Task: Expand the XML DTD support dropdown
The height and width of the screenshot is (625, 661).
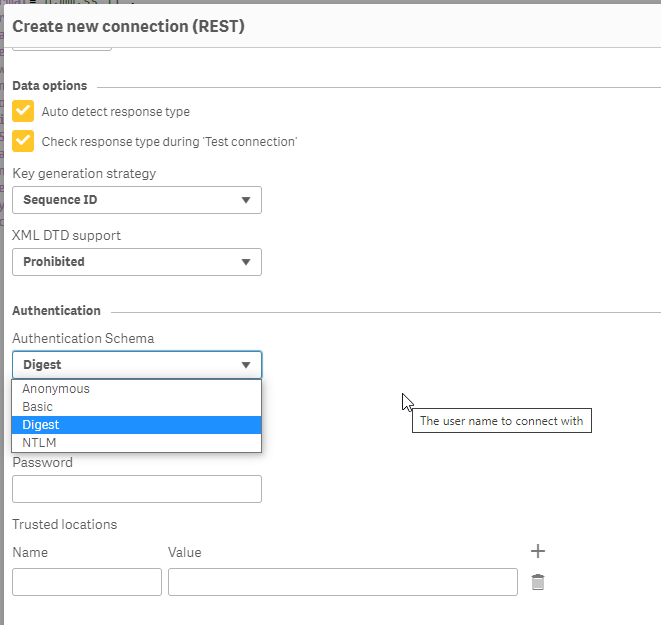Action: 136,262
